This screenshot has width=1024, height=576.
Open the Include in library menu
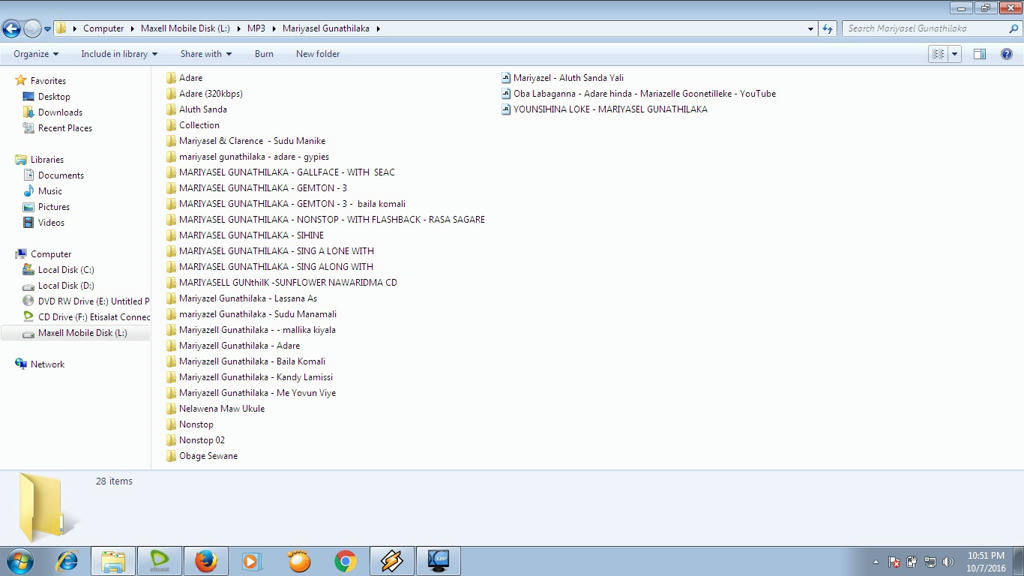pyautogui.click(x=119, y=54)
